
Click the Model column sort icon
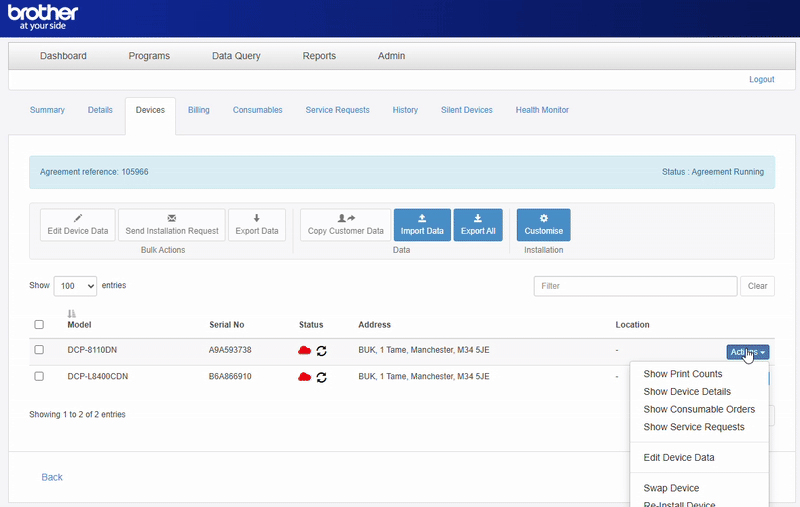coord(72,314)
